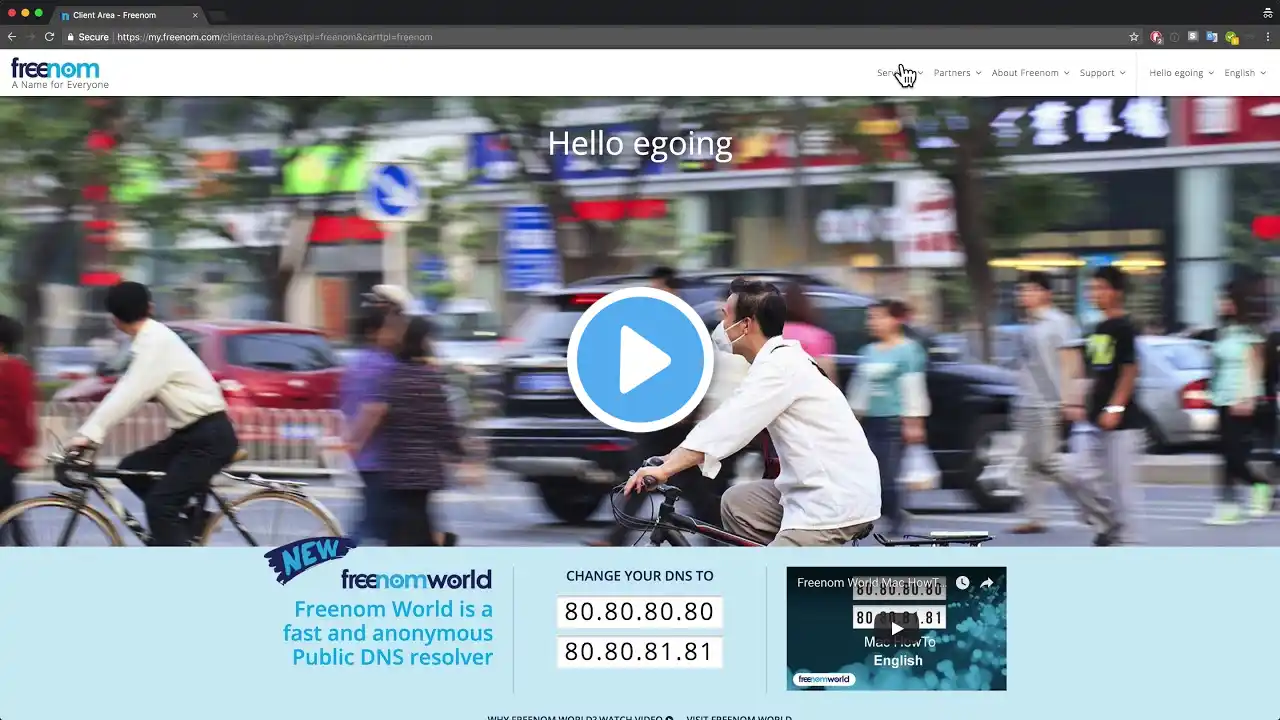Expand the Partners dropdown menu
Viewport: 1280px width, 720px height.
click(957, 73)
